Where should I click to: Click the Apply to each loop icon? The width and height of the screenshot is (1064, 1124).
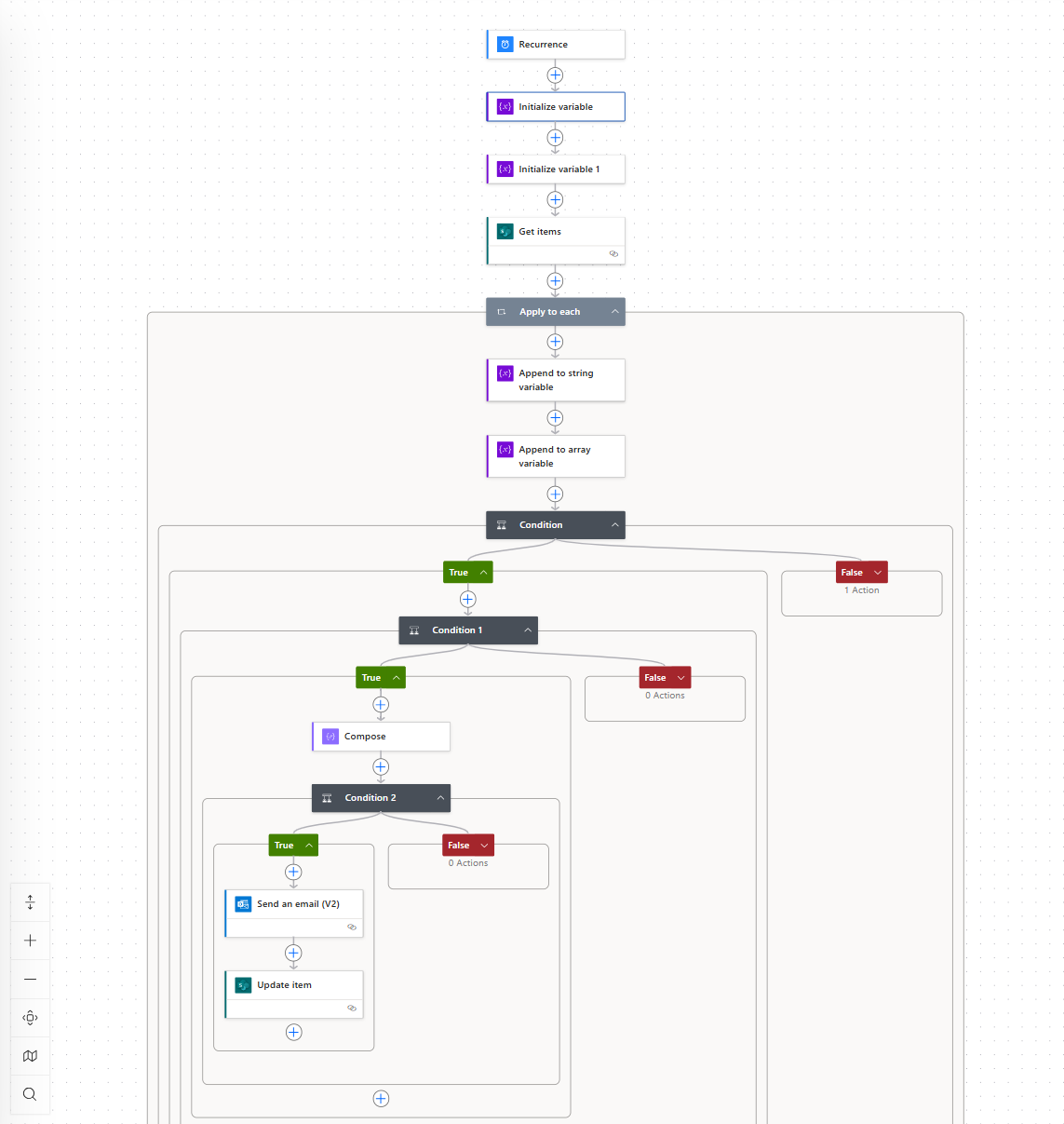tap(502, 312)
